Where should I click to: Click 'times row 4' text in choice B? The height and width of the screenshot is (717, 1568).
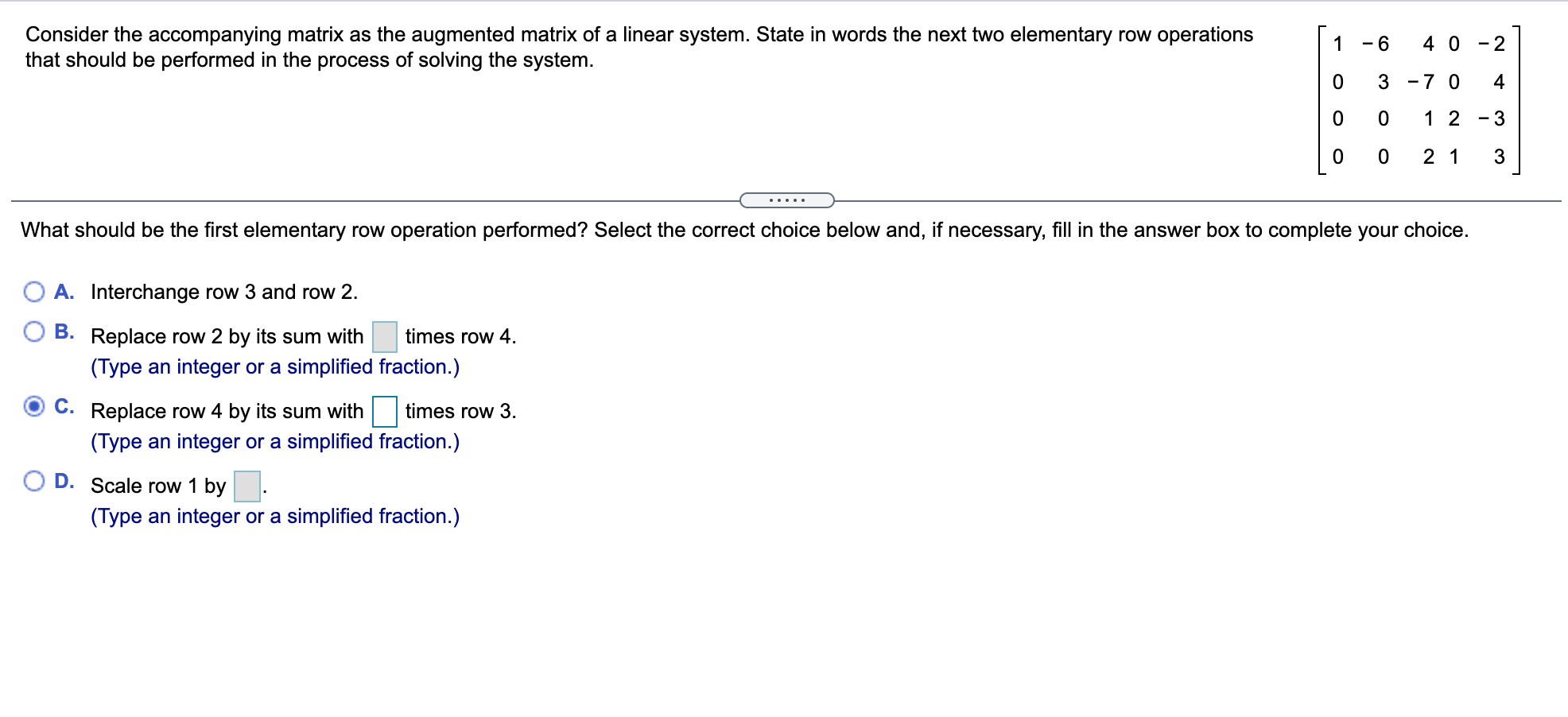460,336
